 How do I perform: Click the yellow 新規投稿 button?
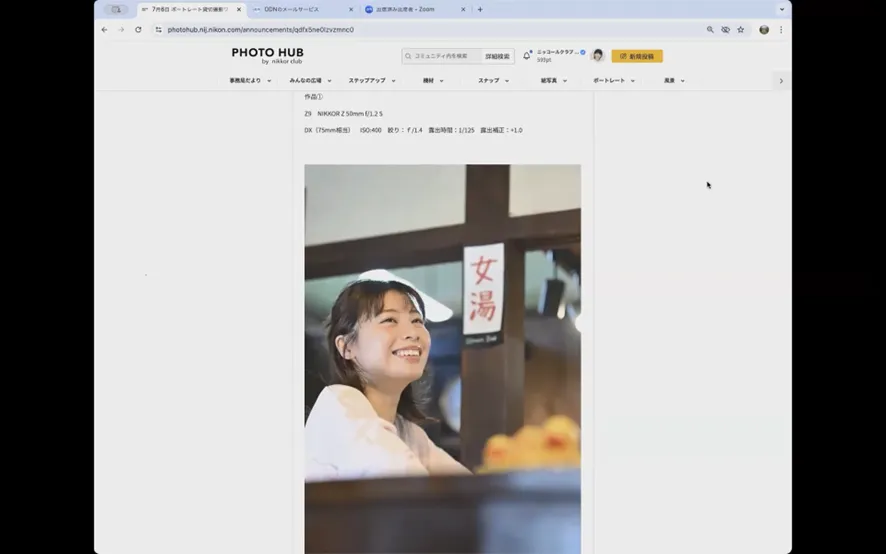(637, 56)
